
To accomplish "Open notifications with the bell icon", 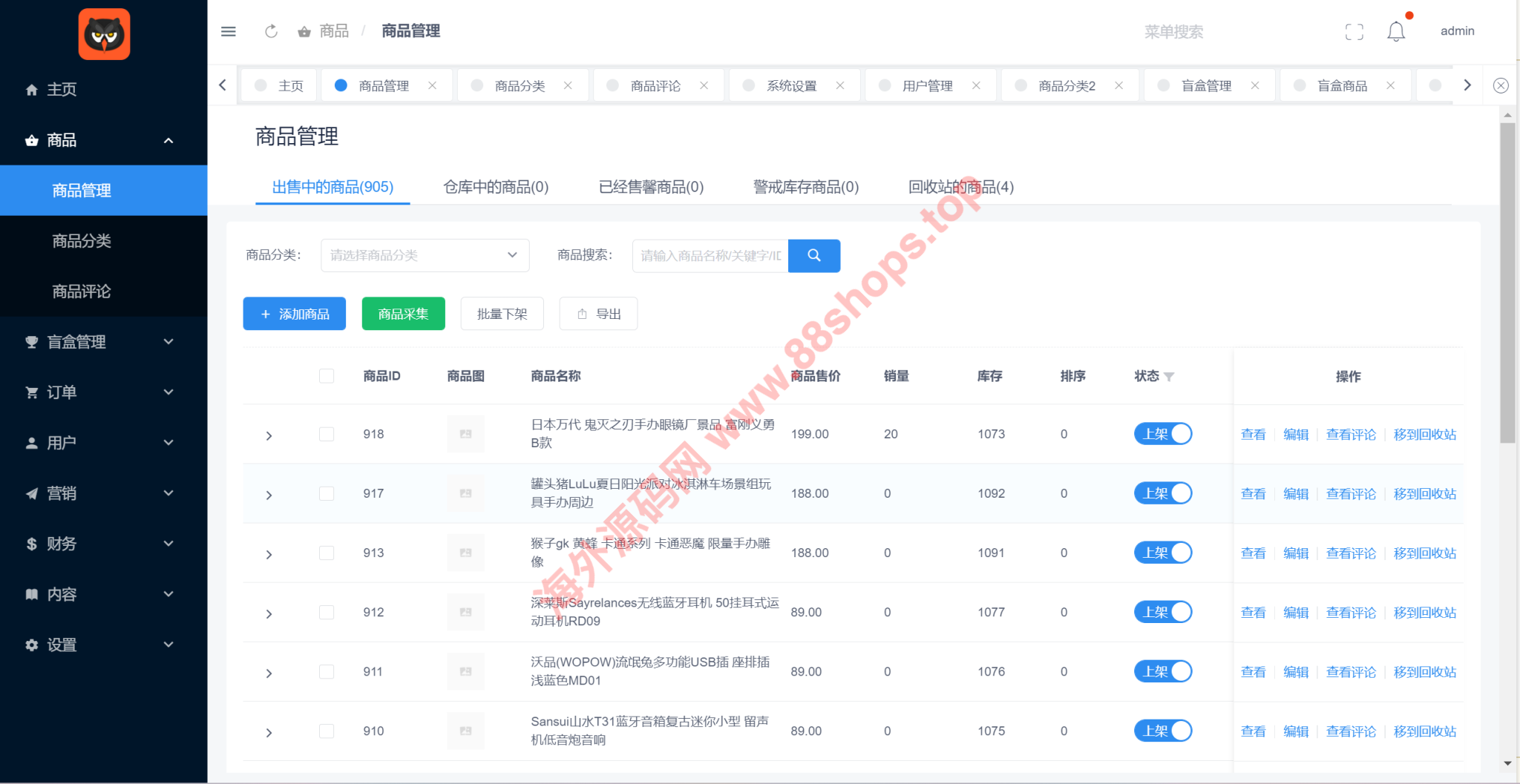I will pos(1395,31).
